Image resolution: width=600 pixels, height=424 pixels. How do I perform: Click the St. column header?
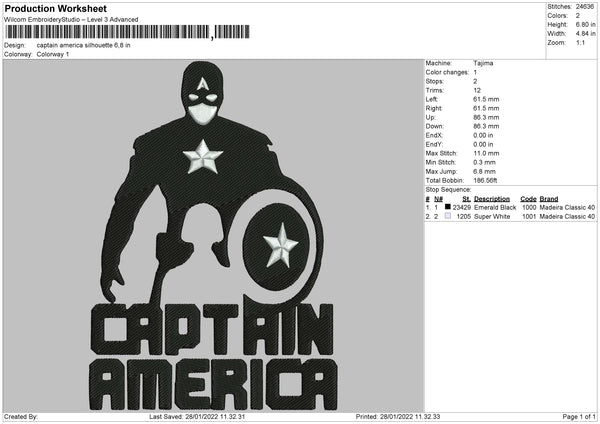466,198
